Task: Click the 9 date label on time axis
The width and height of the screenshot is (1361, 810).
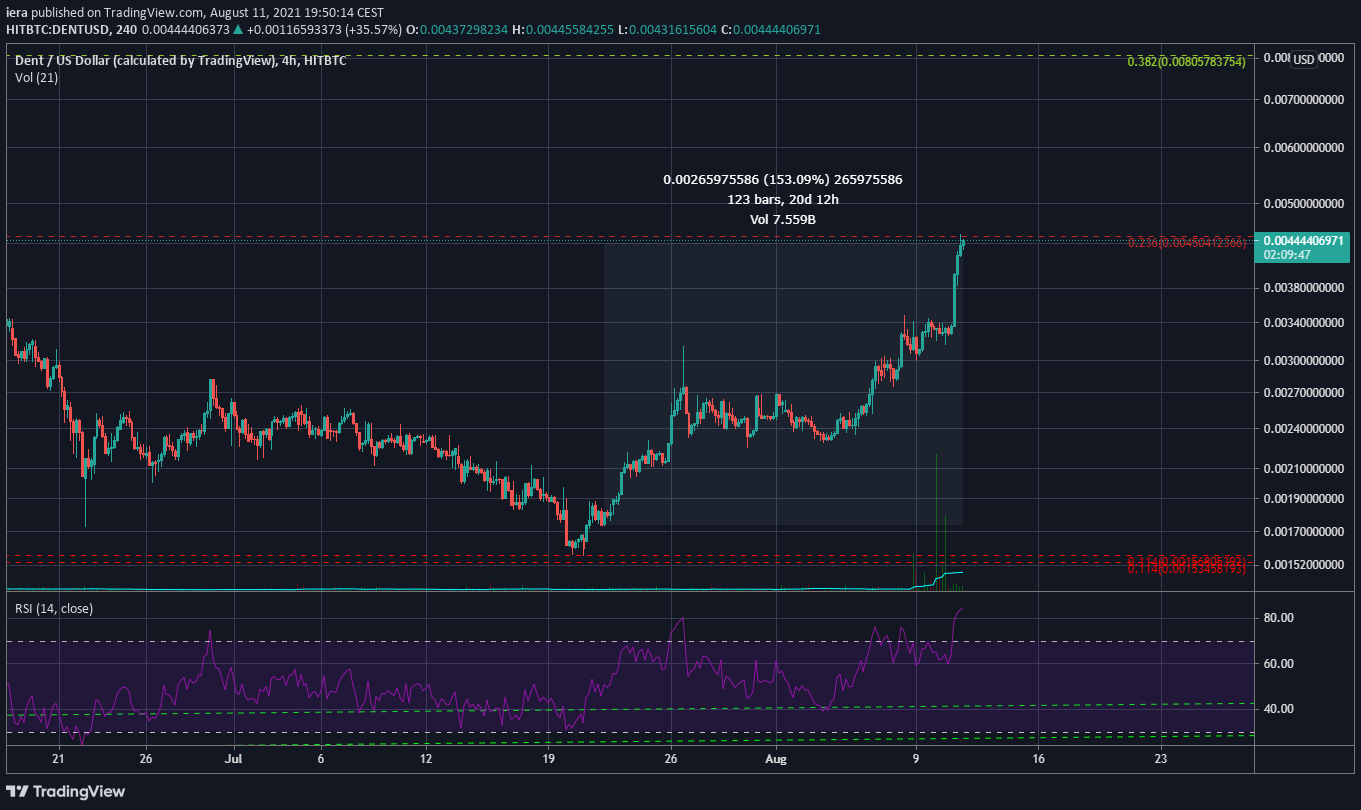Action: tap(916, 759)
